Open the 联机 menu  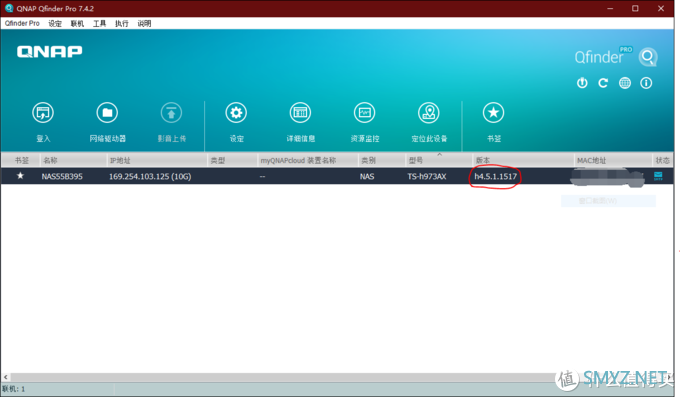click(77, 23)
